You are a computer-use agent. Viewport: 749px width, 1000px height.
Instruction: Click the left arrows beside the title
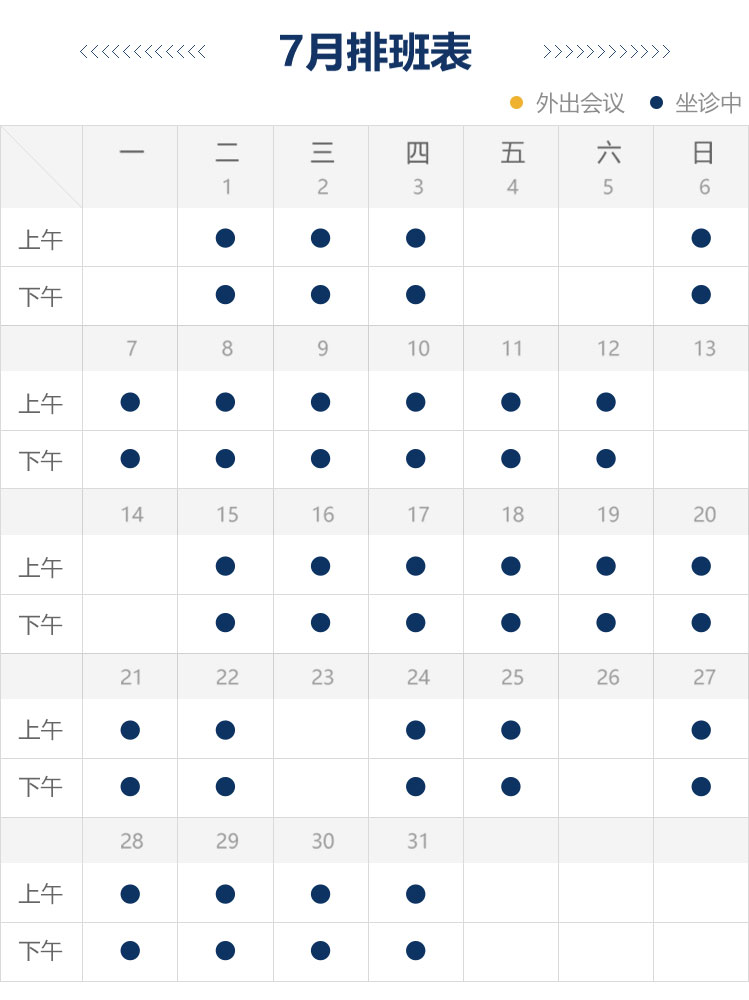click(x=143, y=52)
